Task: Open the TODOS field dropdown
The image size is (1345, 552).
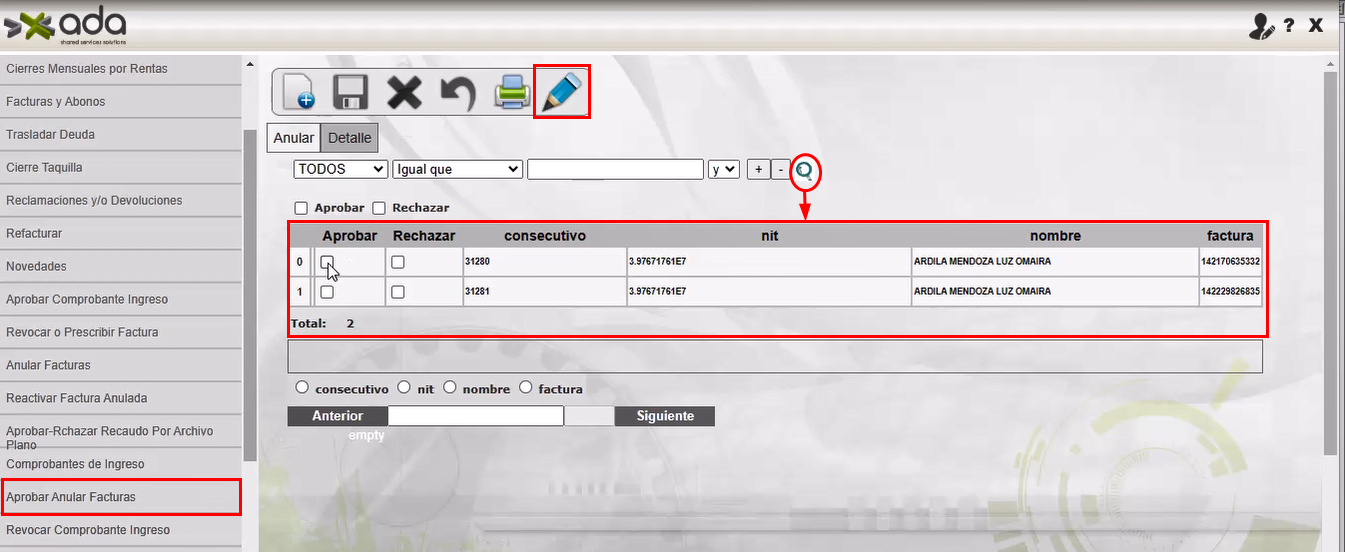Action: [x=340, y=170]
